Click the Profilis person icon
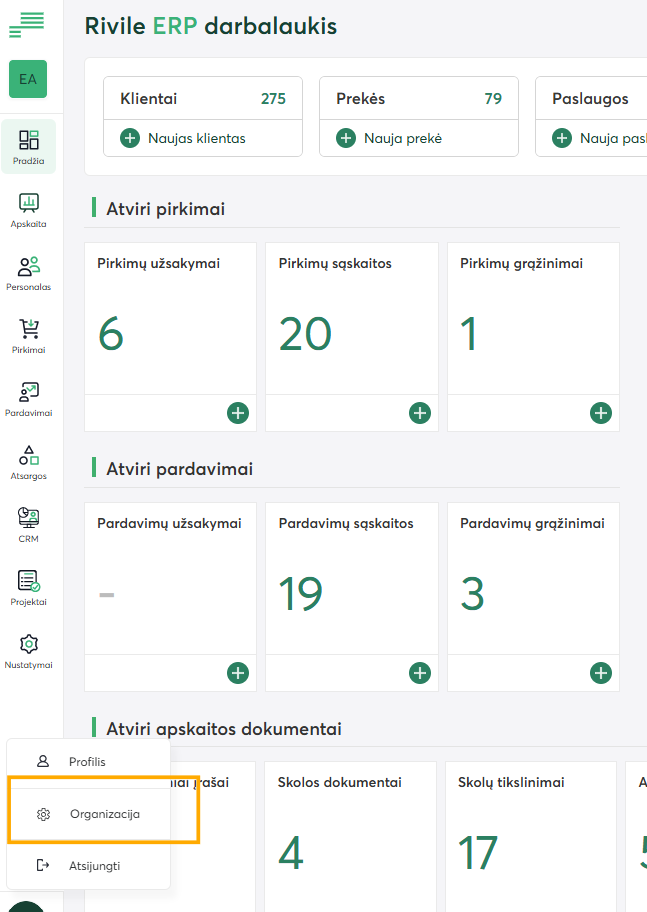 43,761
